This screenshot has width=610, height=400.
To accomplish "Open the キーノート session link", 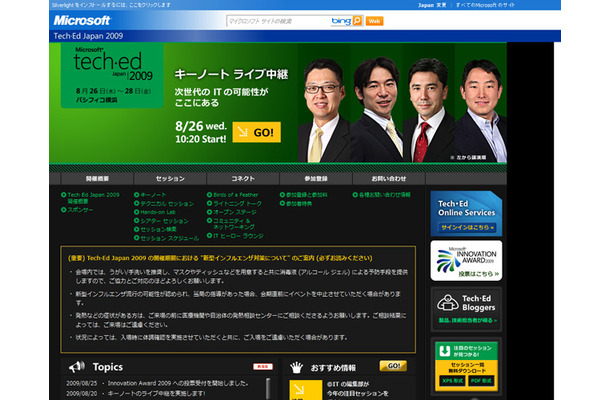I will (x=153, y=195).
